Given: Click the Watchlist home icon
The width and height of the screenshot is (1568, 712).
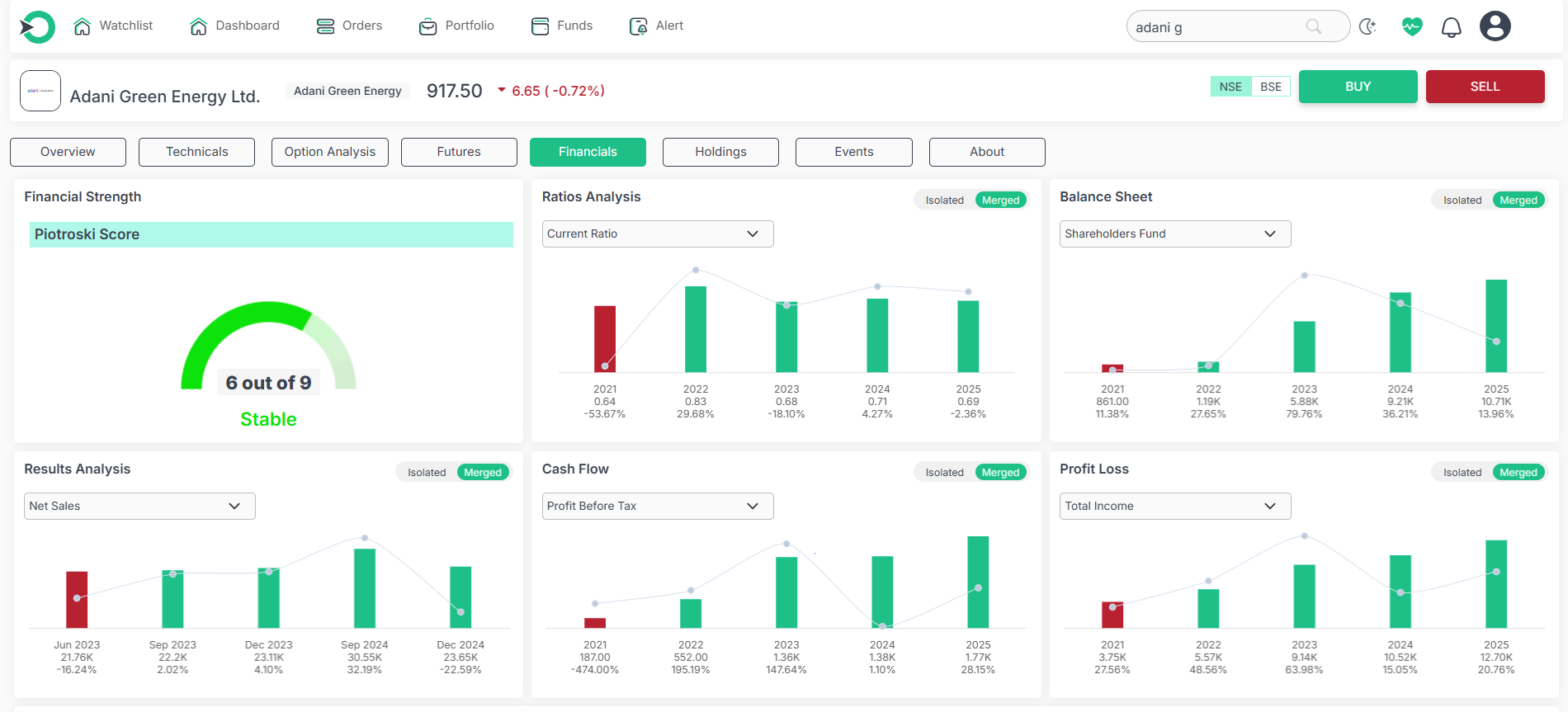Looking at the screenshot, I should point(83,26).
